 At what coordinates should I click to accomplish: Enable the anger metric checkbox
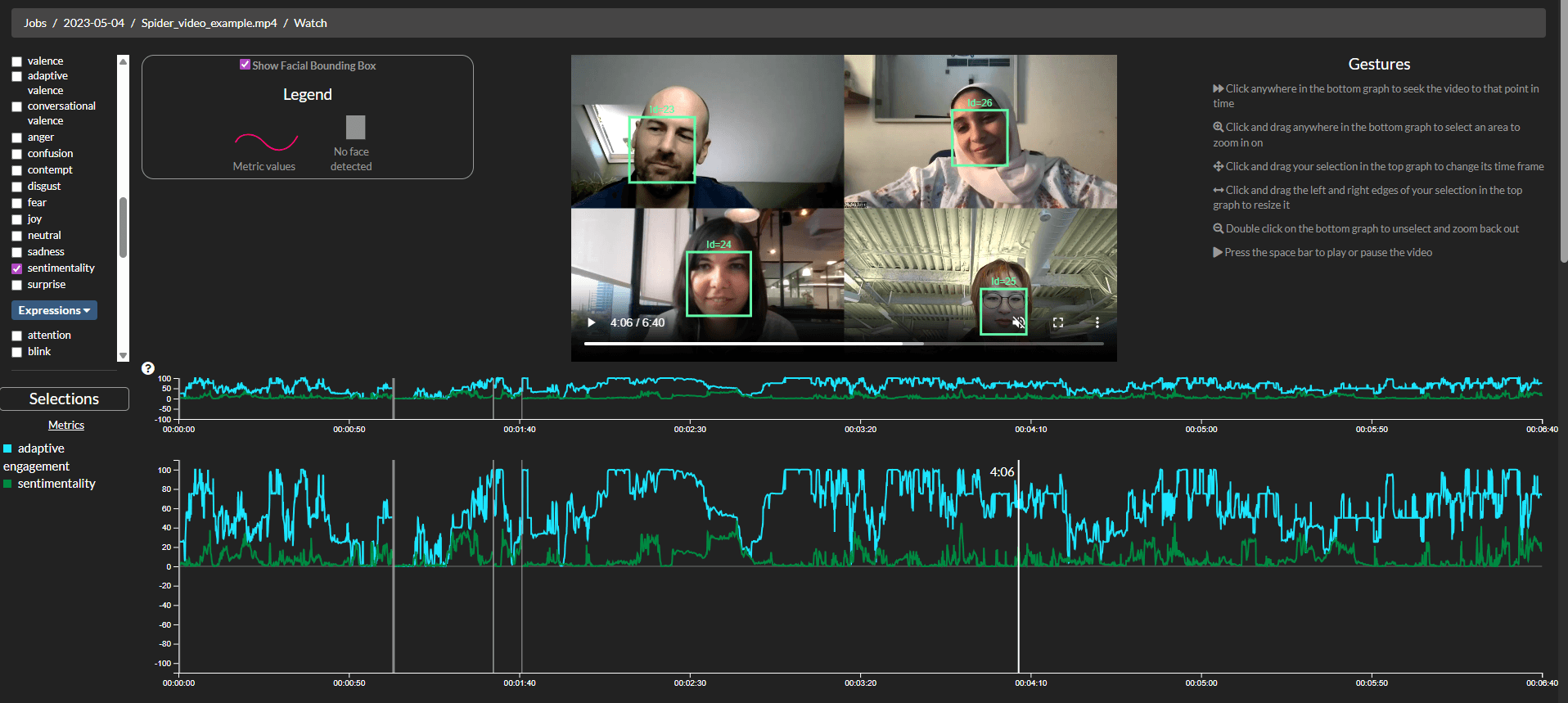coord(16,137)
